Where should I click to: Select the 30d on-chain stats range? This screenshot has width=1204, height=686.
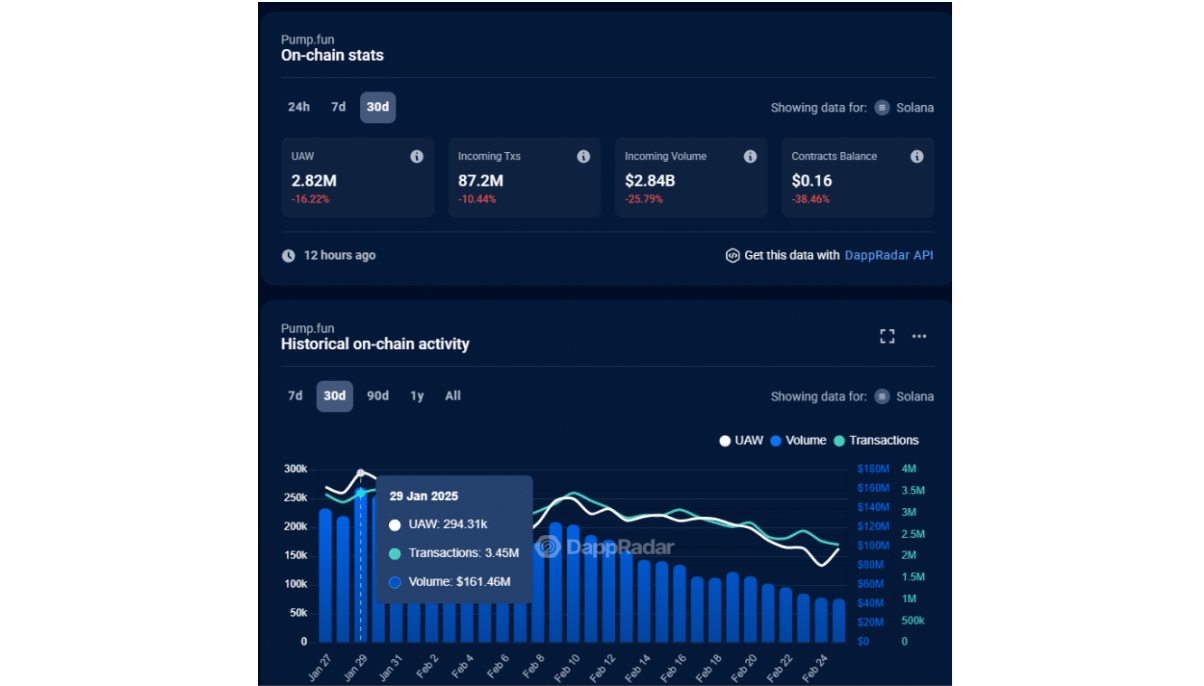(x=378, y=107)
